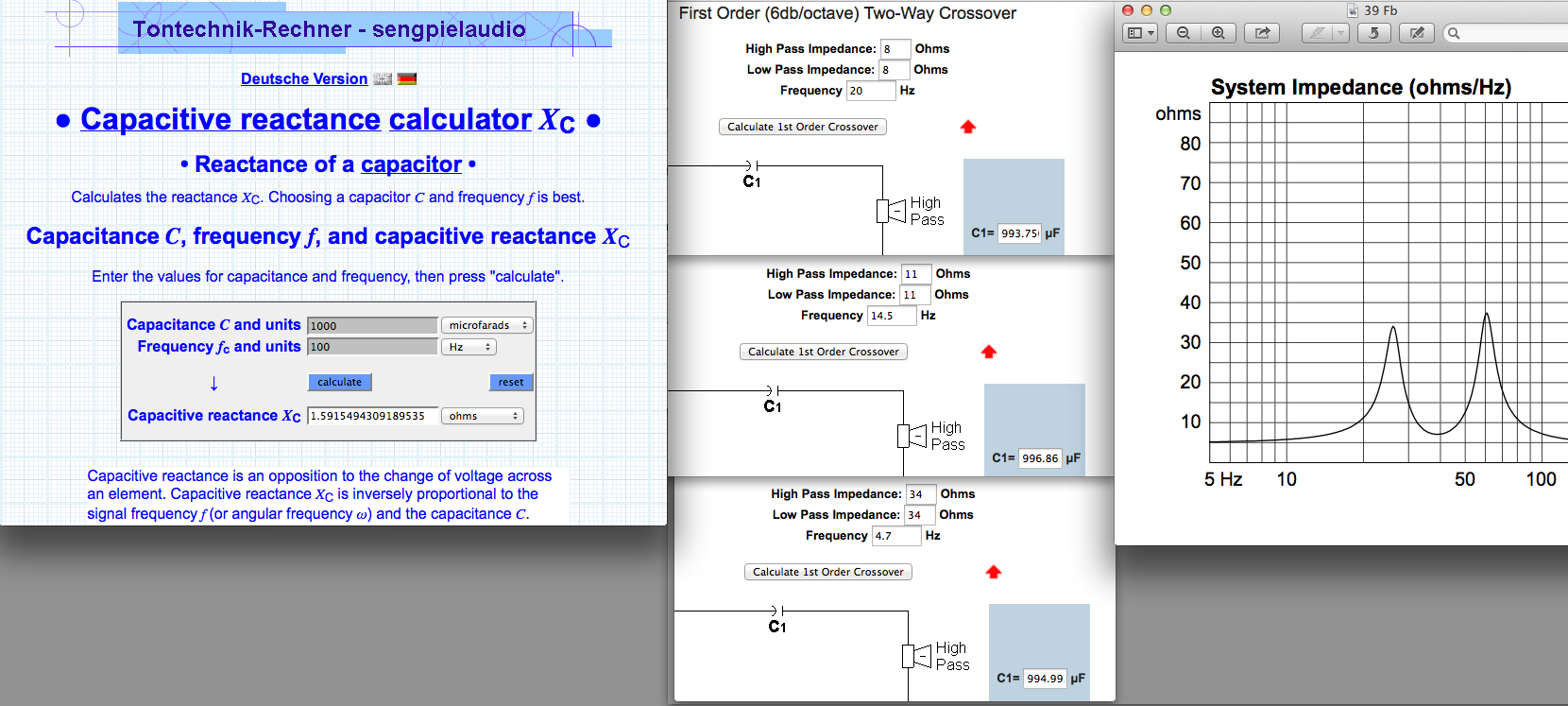This screenshot has height=706, width=1568.
Task: Click High Pass Impedance field with value 8
Action: [895, 49]
